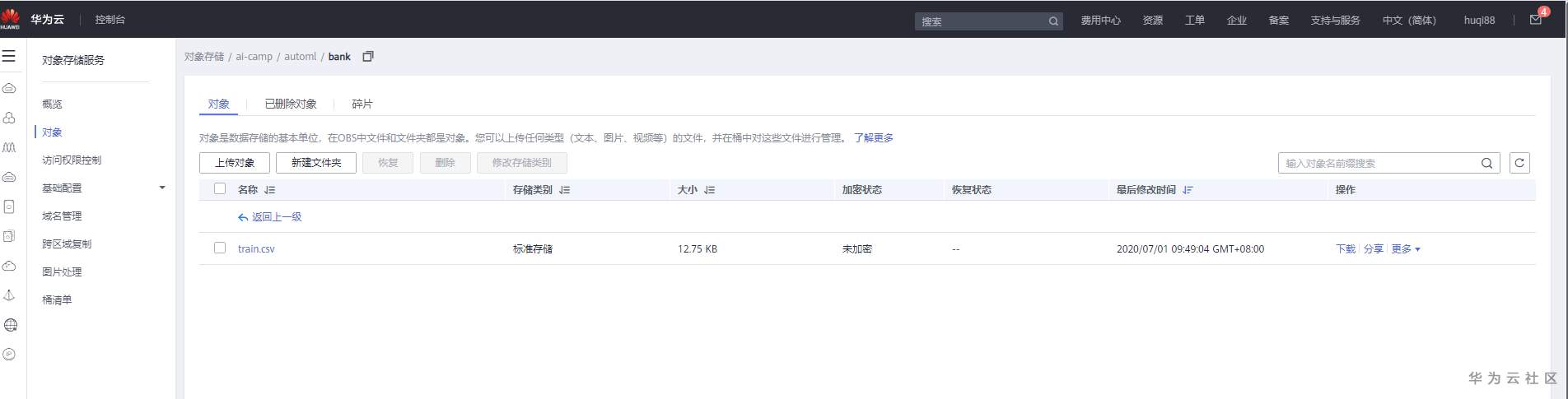Click 分享 for train.csv
1568x399 pixels.
coord(1374,248)
